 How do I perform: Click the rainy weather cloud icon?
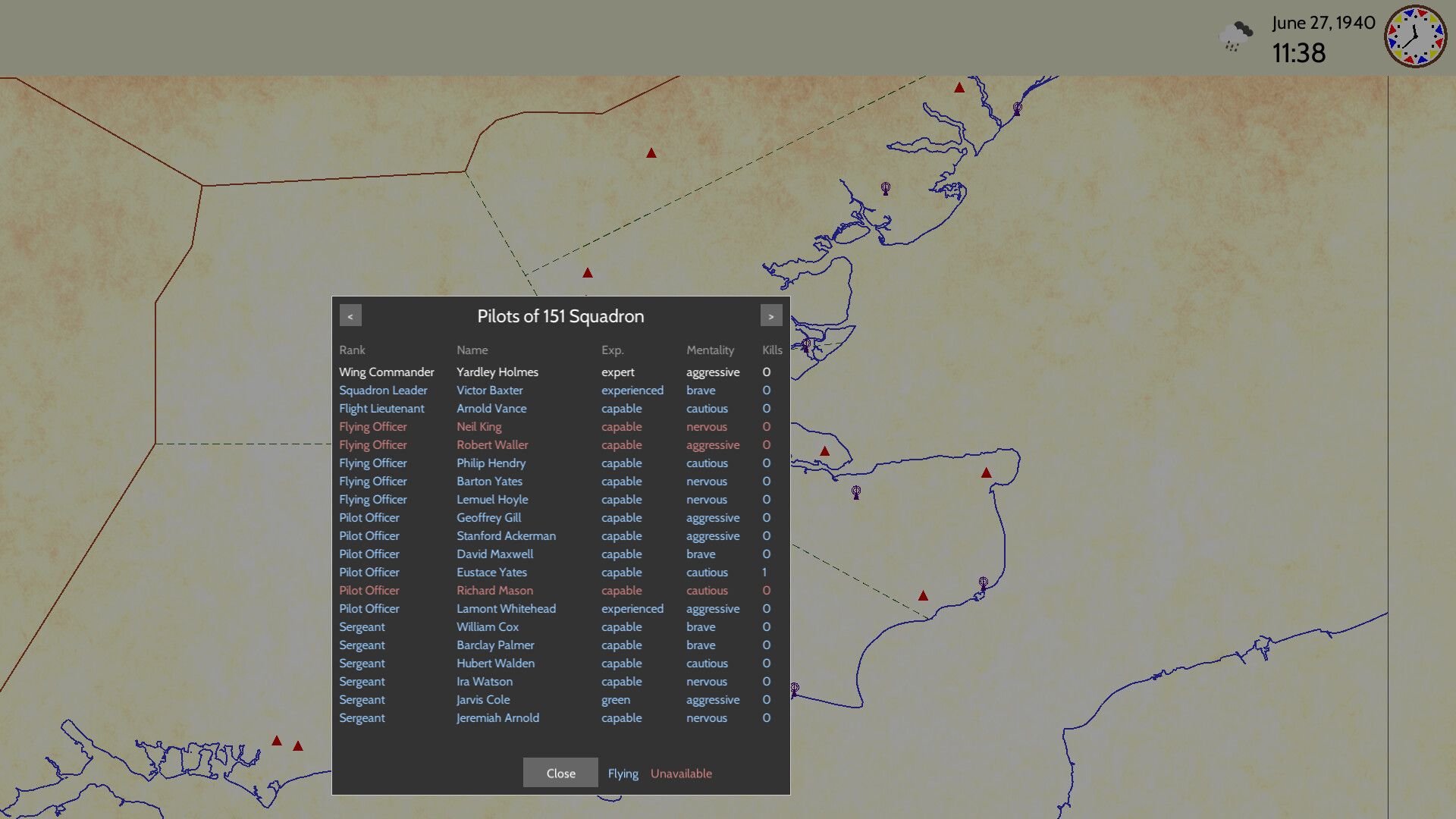pos(1235,36)
